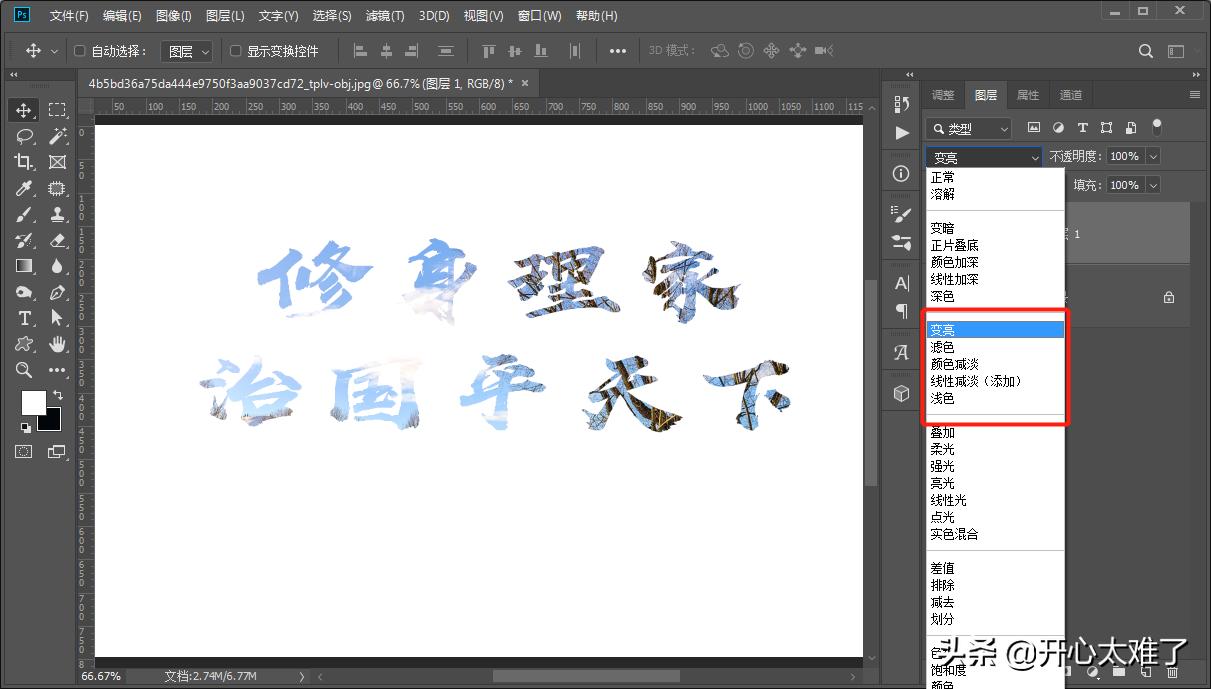
Task: Open the 图层 auto-select target dropdown
Action: (x=187, y=51)
